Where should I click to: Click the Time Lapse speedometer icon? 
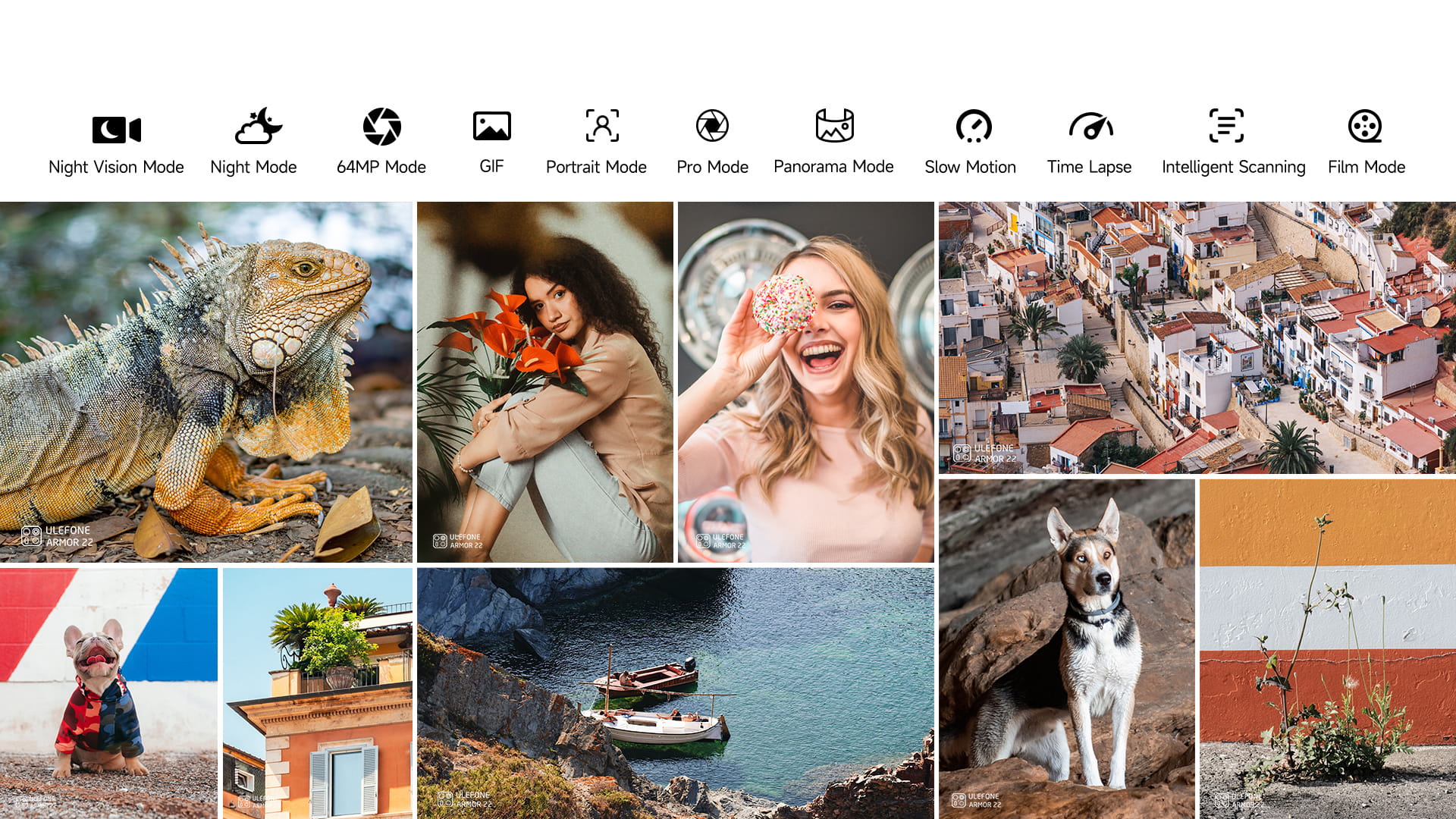[1090, 126]
